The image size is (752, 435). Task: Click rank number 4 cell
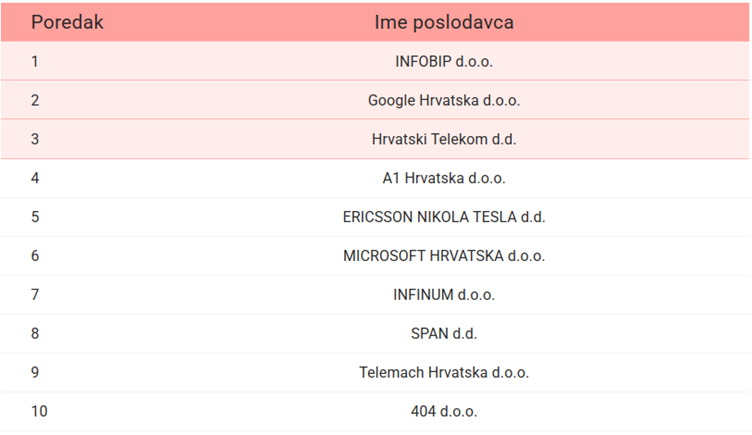coord(35,178)
